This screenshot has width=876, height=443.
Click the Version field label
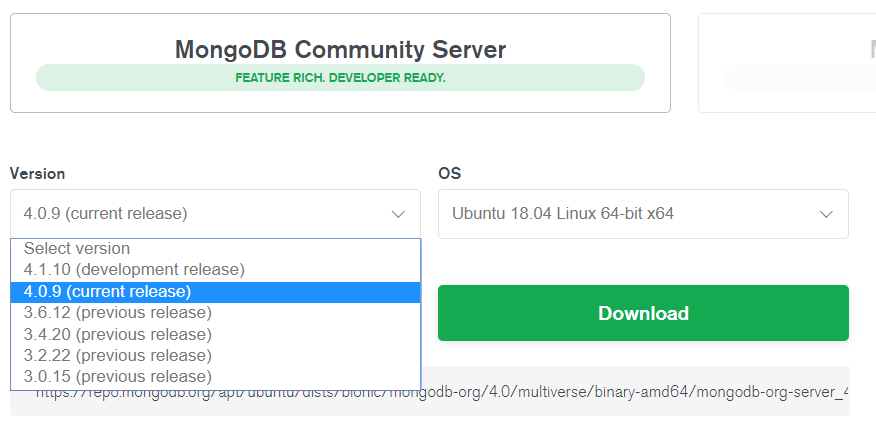pyautogui.click(x=37, y=174)
